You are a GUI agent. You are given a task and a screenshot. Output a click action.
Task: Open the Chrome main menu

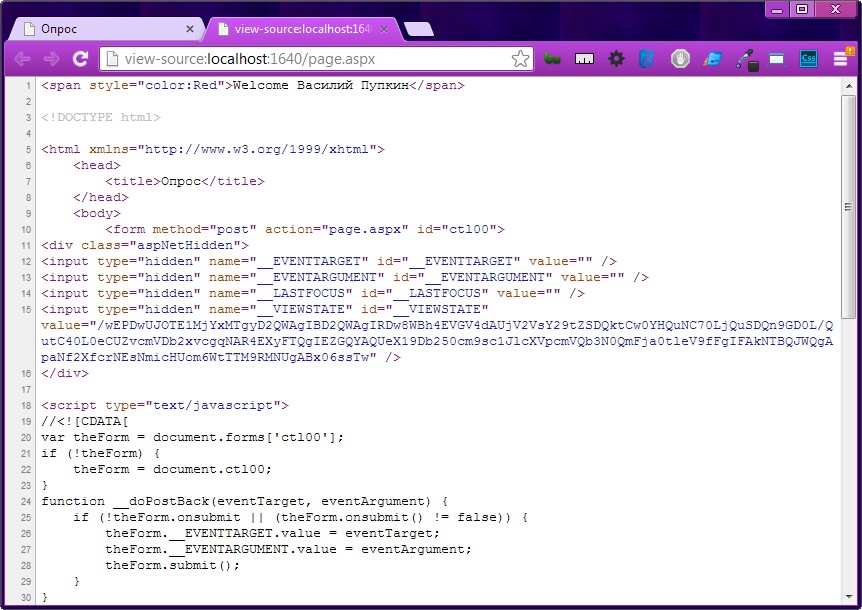click(841, 59)
